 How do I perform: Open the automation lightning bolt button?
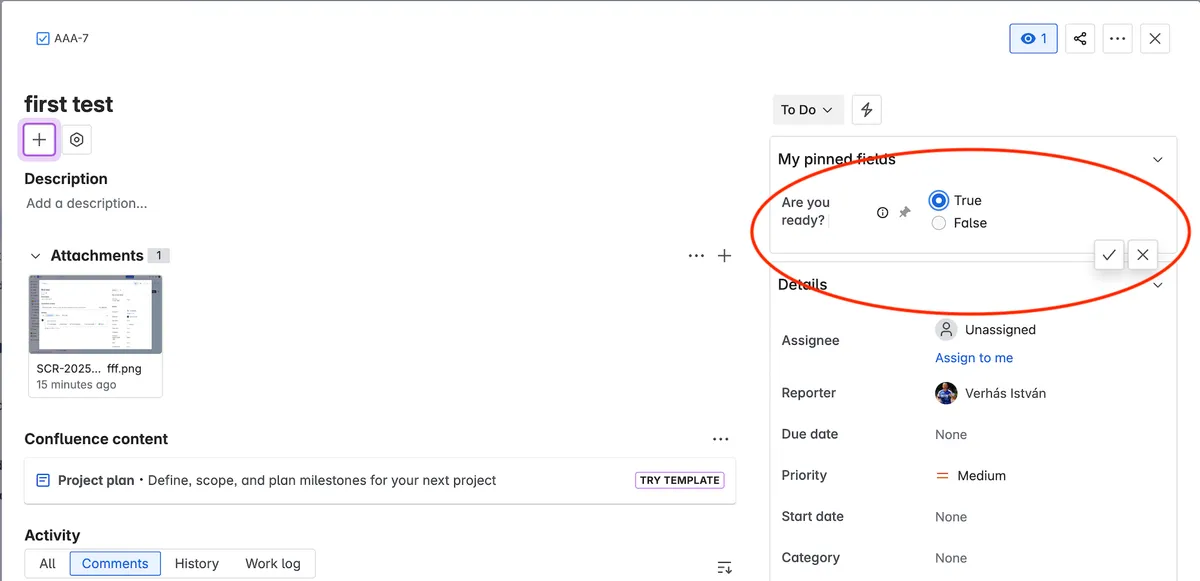tap(867, 110)
